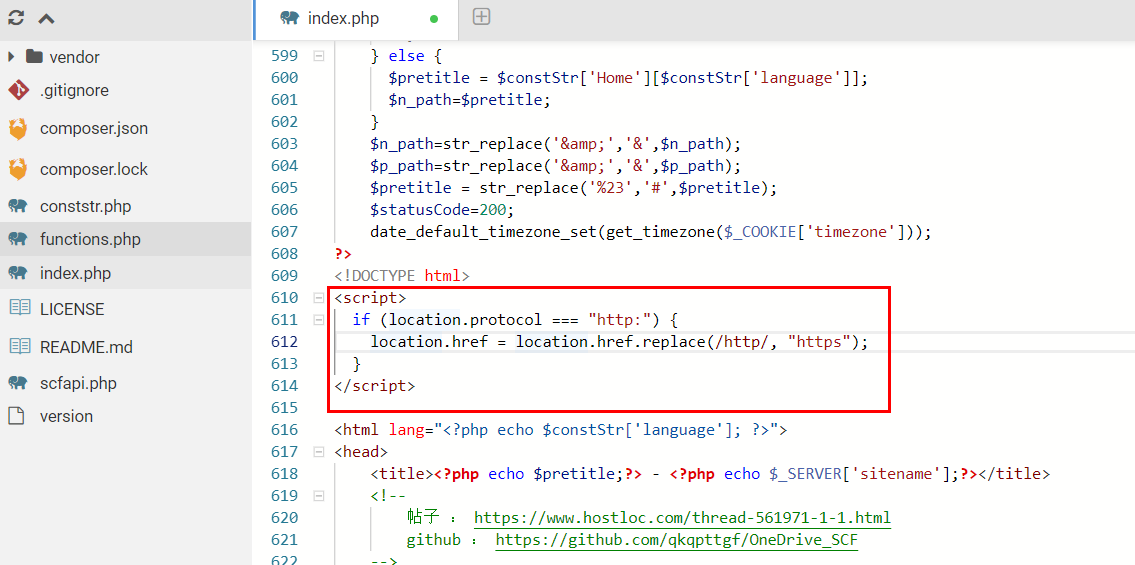Switch to the index.php editor tab
1135x565 pixels.
click(343, 18)
